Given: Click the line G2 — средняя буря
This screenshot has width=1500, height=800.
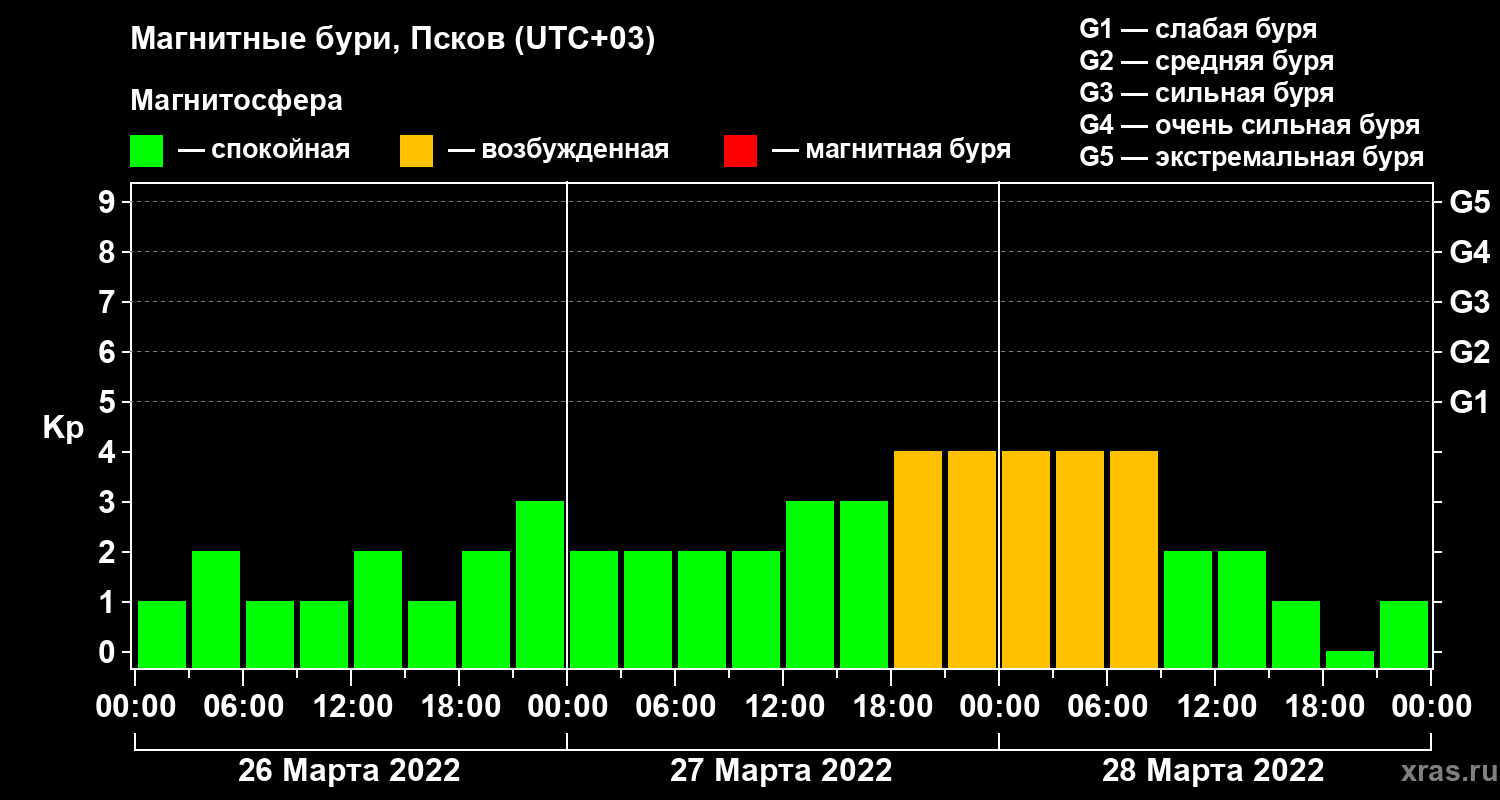Looking at the screenshot, I should [x=1206, y=61].
